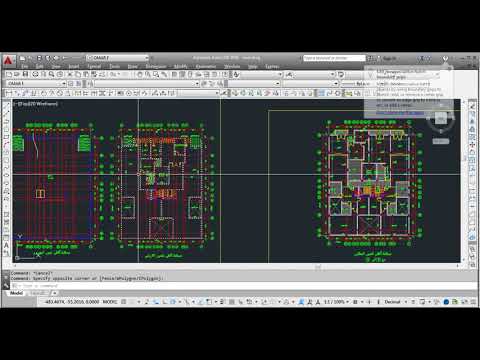The image size is (480, 360).
Task: Toggle the Annotation Monitor plus icon
Action: click(x=369, y=302)
